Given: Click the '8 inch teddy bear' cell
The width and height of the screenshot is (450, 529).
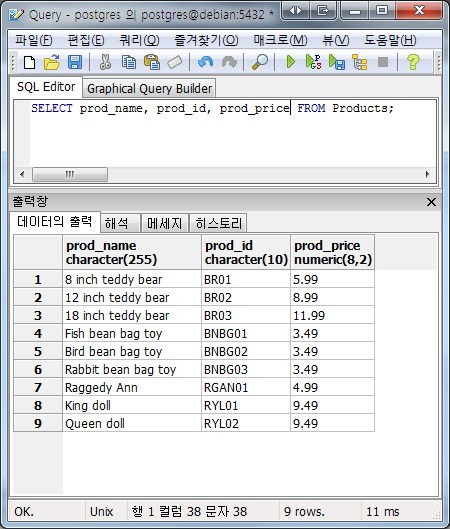Looking at the screenshot, I should point(132,279).
